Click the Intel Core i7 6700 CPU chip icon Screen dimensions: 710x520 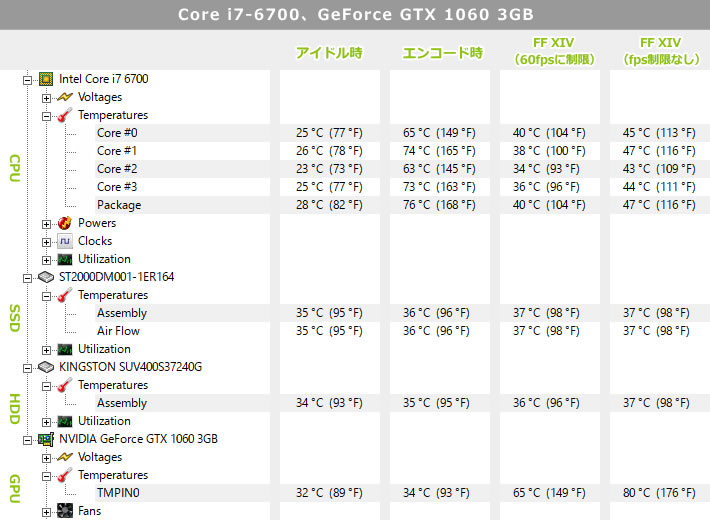[46, 79]
